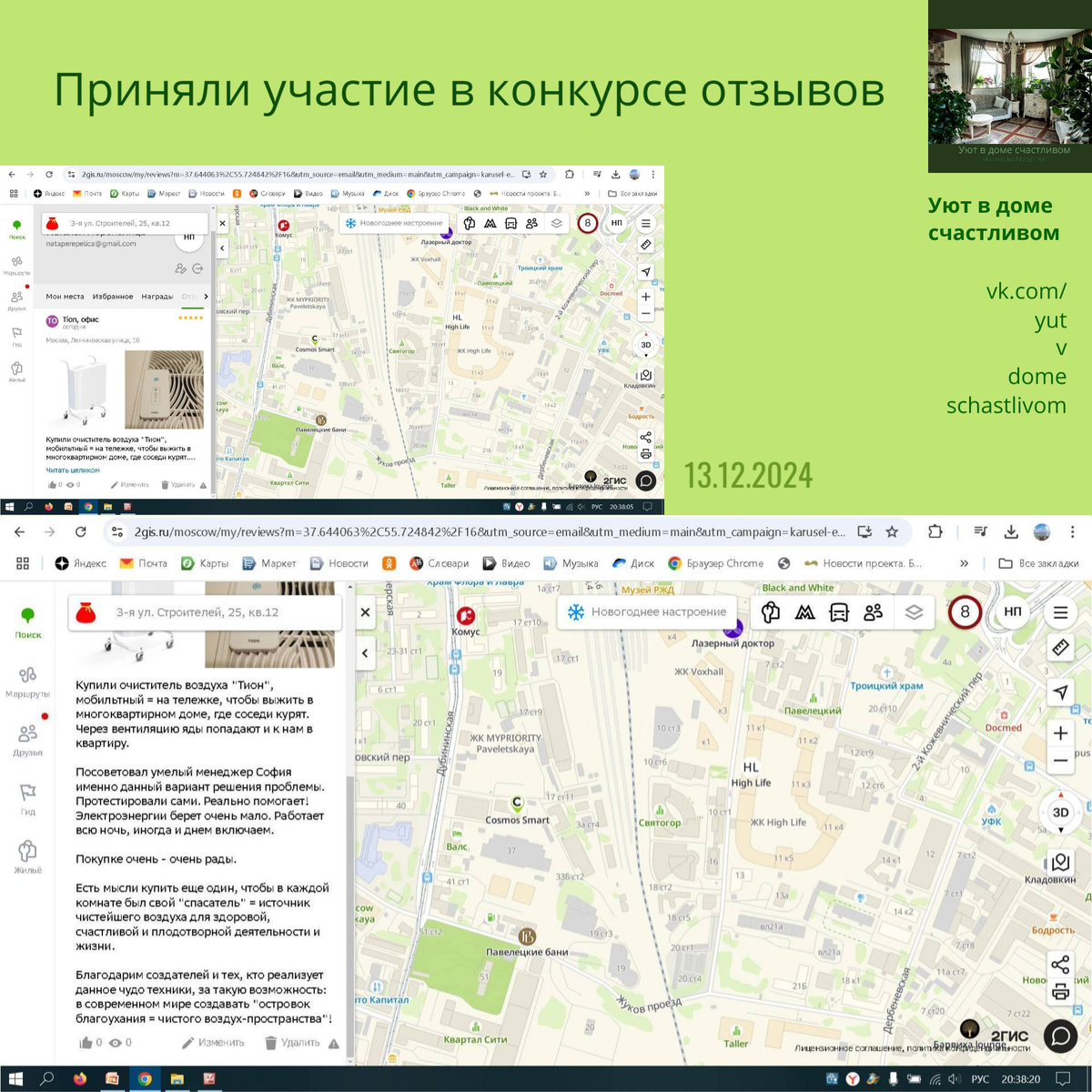Image resolution: width=1092 pixels, height=1092 pixels.
Task: Open the chat bubble button, lower map
Action: (1060, 1036)
